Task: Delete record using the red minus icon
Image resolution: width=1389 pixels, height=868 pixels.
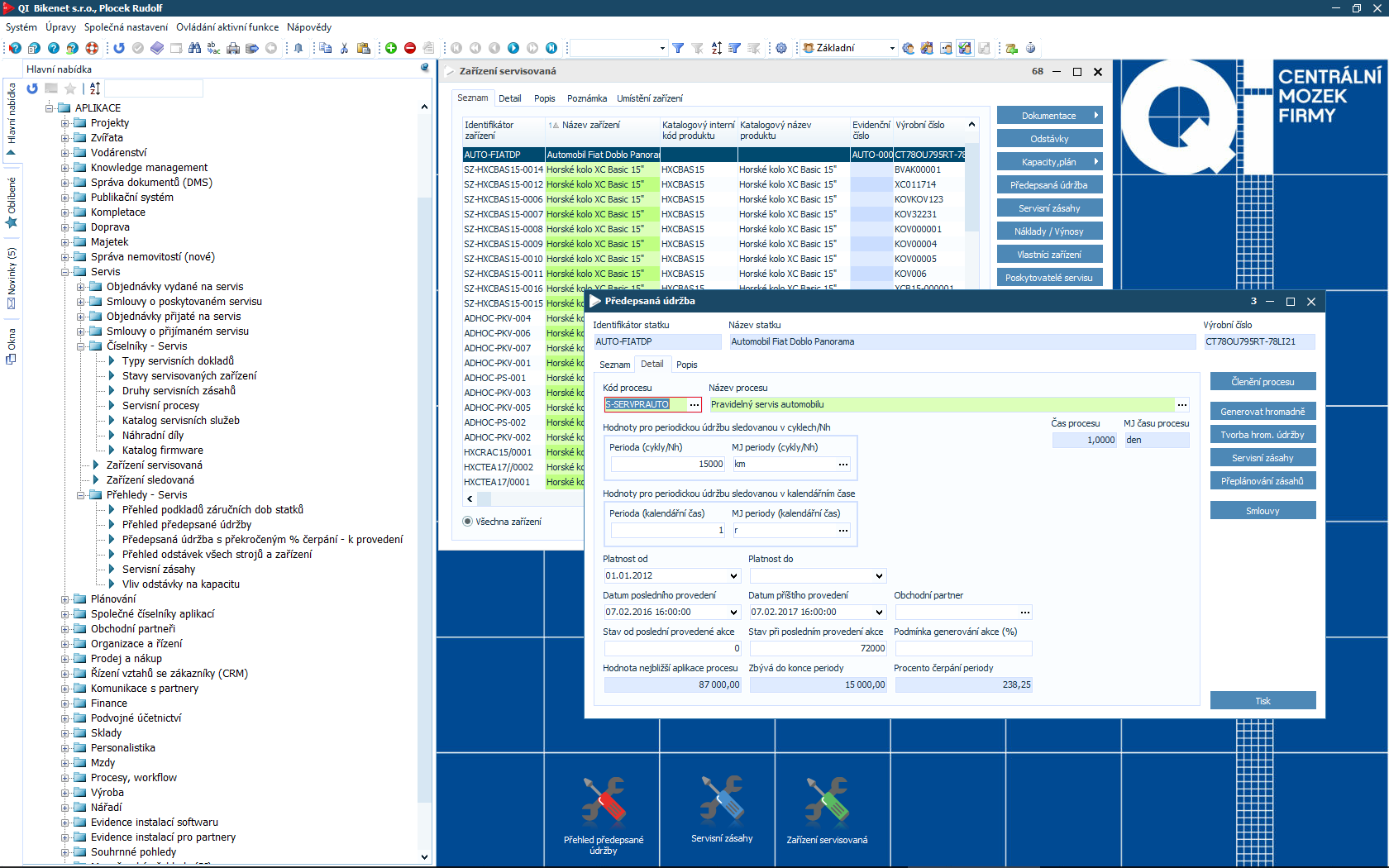Action: (x=410, y=48)
